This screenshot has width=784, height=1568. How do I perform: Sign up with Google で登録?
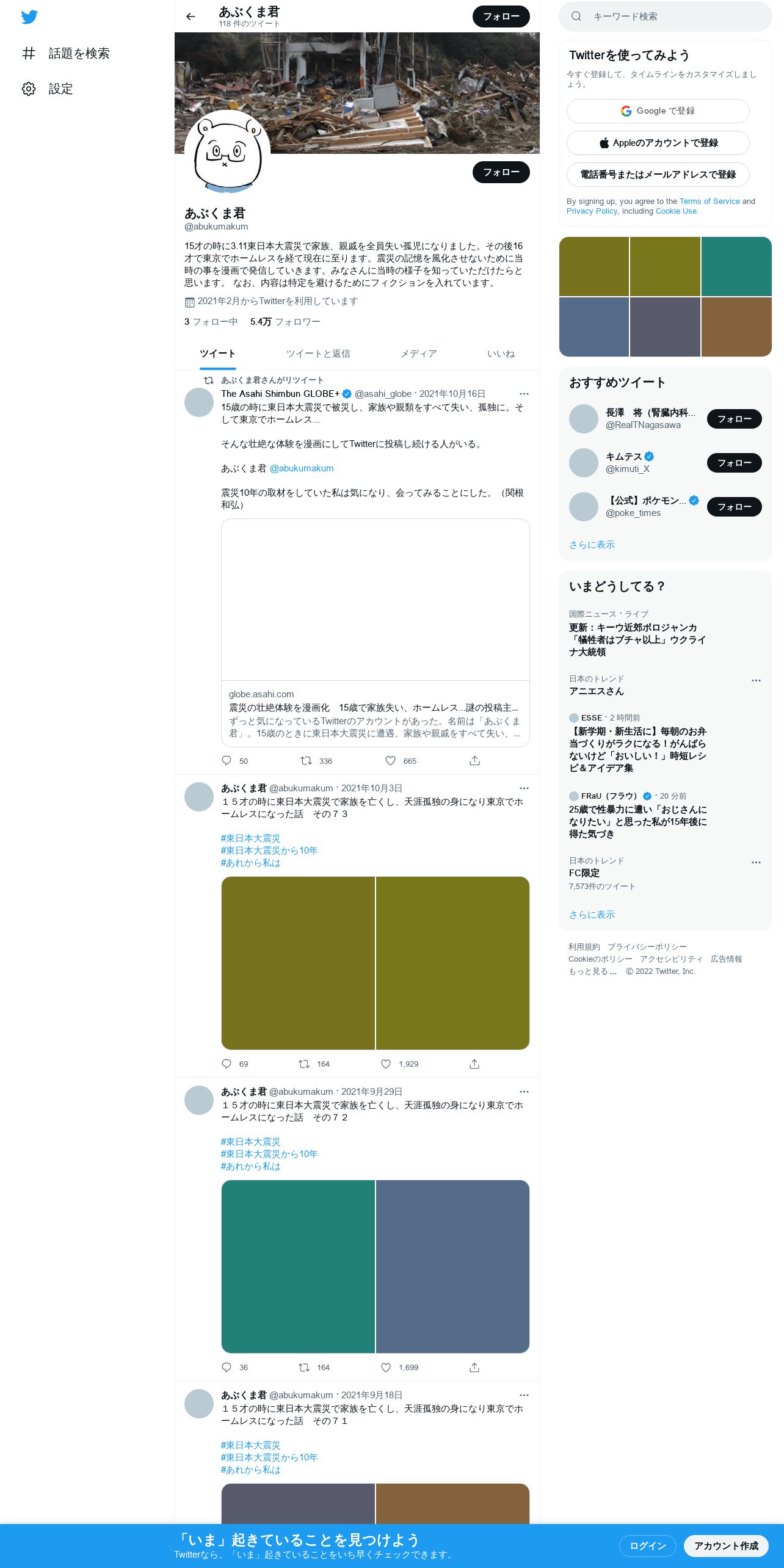(x=658, y=111)
